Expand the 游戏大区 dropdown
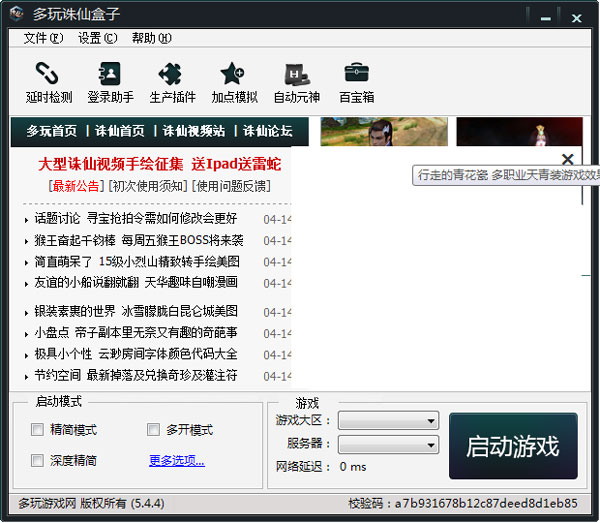600x523 pixels. click(388, 420)
